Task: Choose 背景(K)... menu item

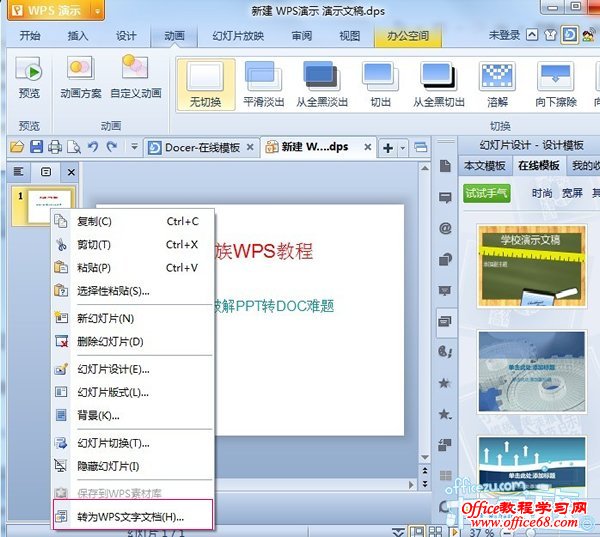Action: 133,415
